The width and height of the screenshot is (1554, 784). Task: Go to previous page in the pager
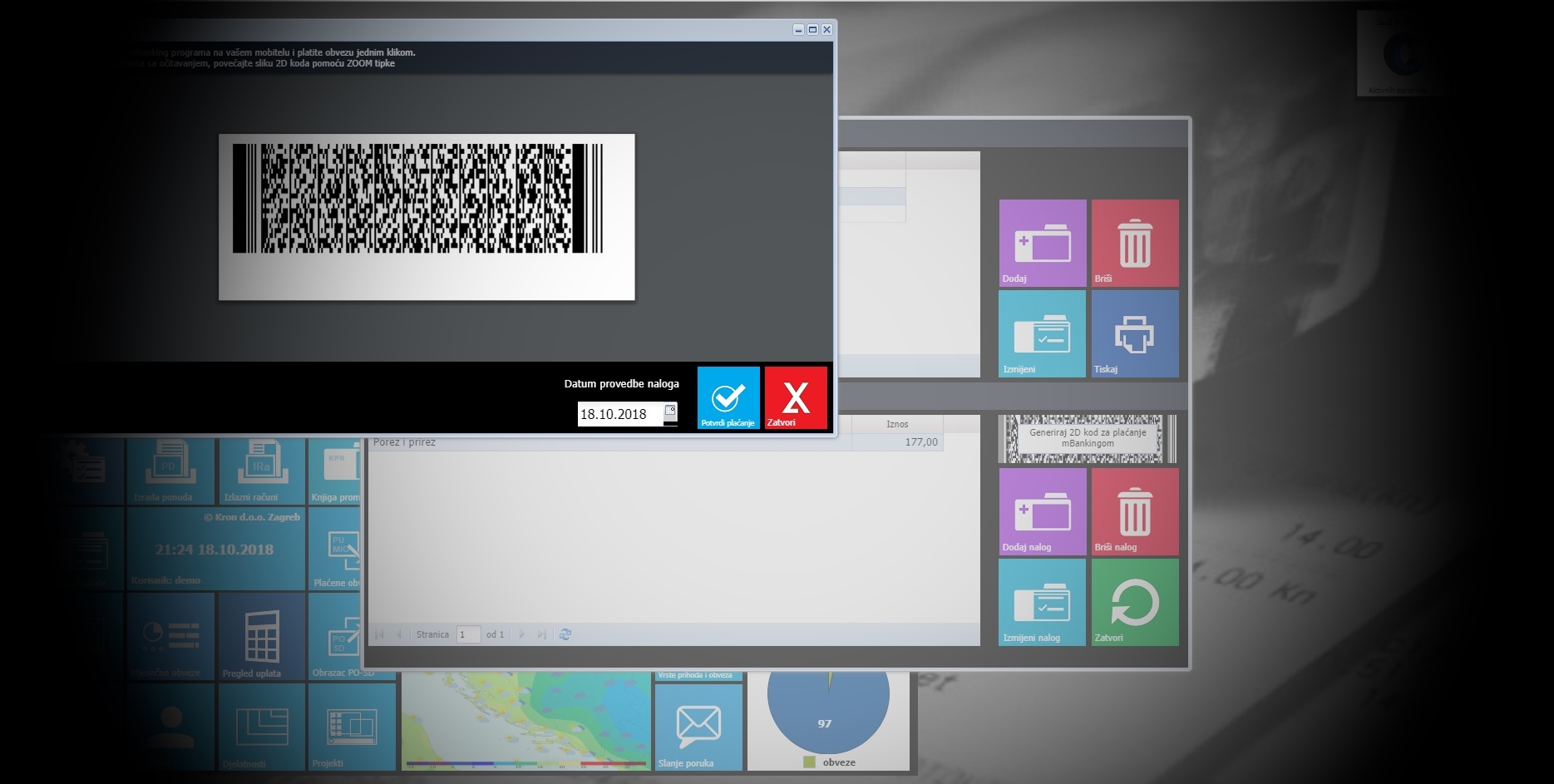(398, 634)
